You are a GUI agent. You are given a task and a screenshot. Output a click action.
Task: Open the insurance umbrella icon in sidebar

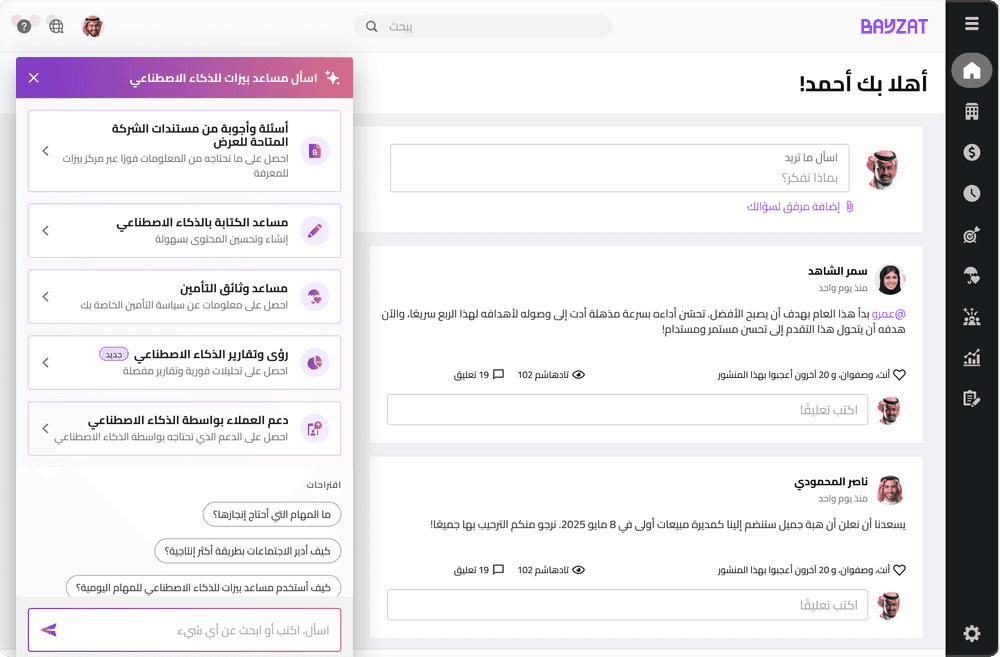(970, 275)
